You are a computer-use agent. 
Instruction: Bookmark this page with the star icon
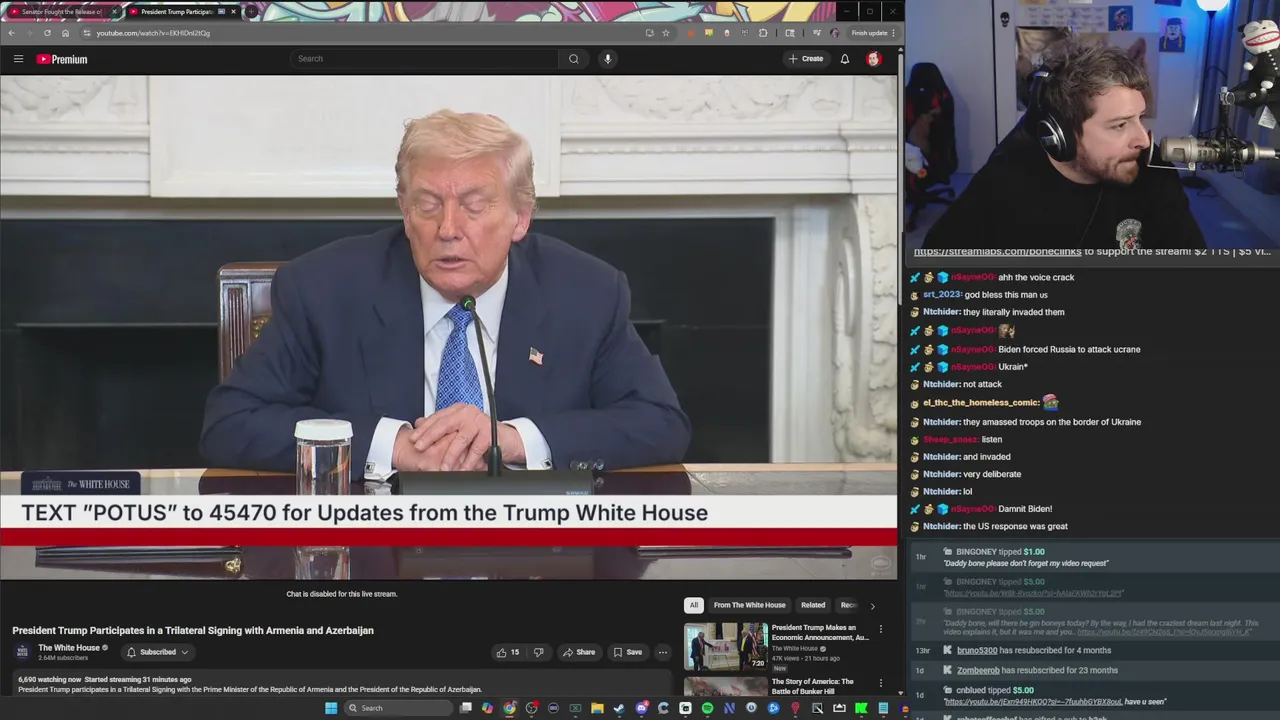click(666, 33)
